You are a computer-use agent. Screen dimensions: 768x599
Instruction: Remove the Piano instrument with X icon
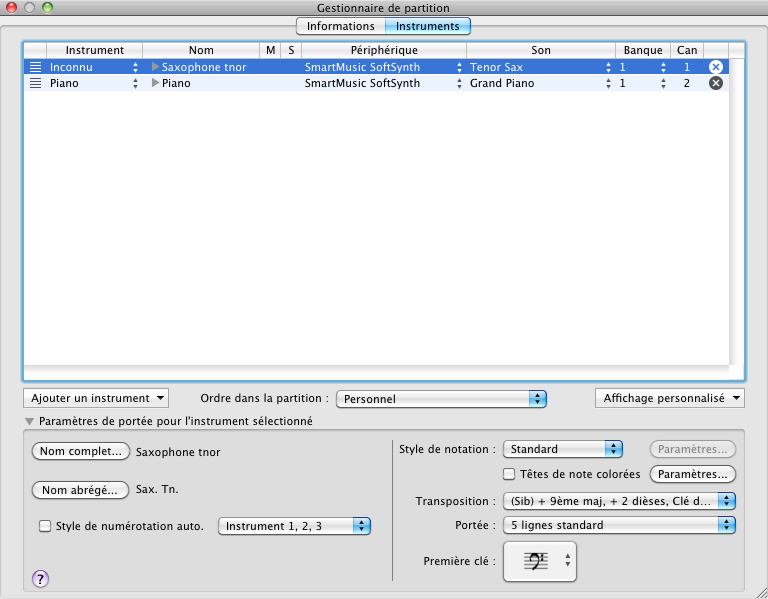point(715,84)
